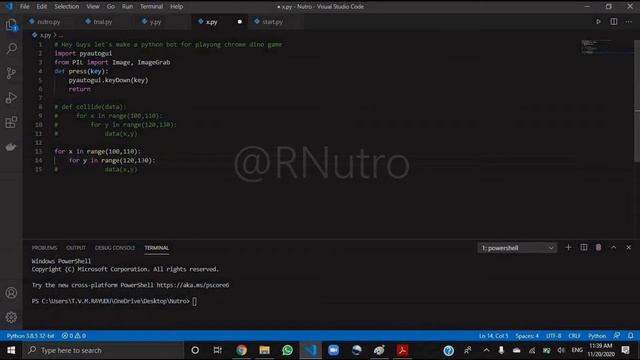This screenshot has height=360, width=640.
Task: Show the Output panel tab
Action: 76,248
